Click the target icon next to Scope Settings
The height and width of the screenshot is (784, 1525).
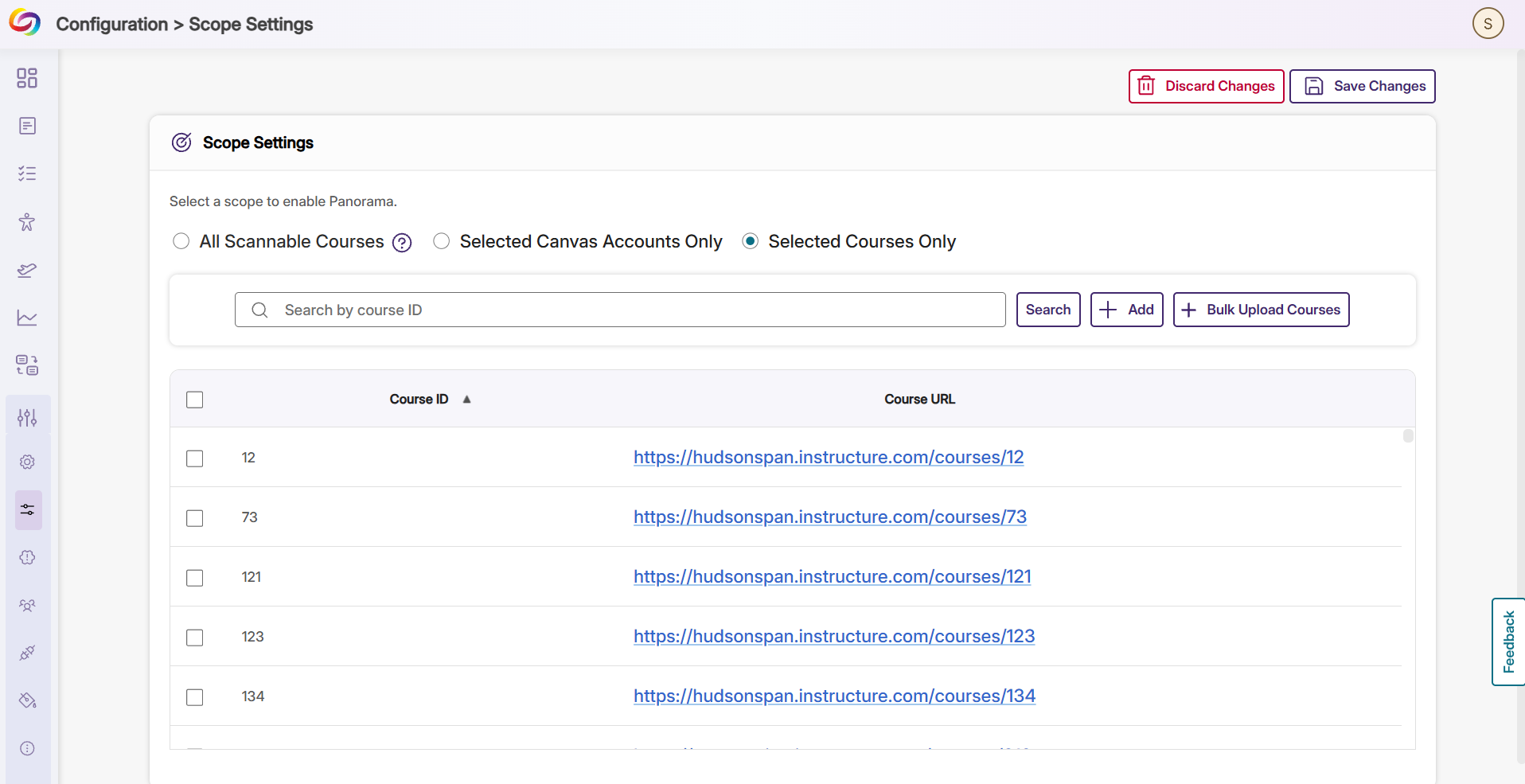pyautogui.click(x=181, y=142)
